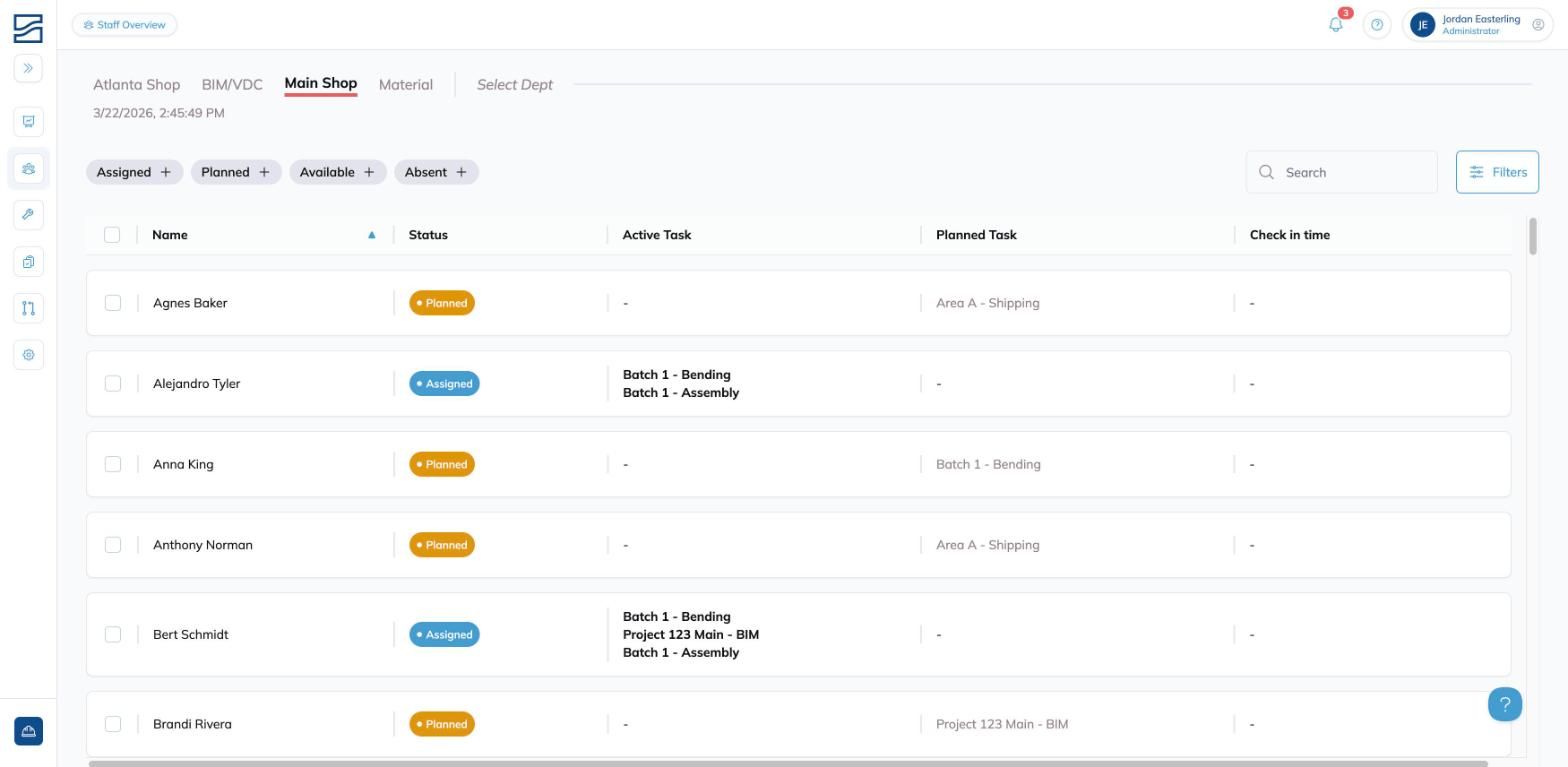Click the magnifier icon in Search
The width and height of the screenshot is (1568, 767).
[x=1266, y=172]
